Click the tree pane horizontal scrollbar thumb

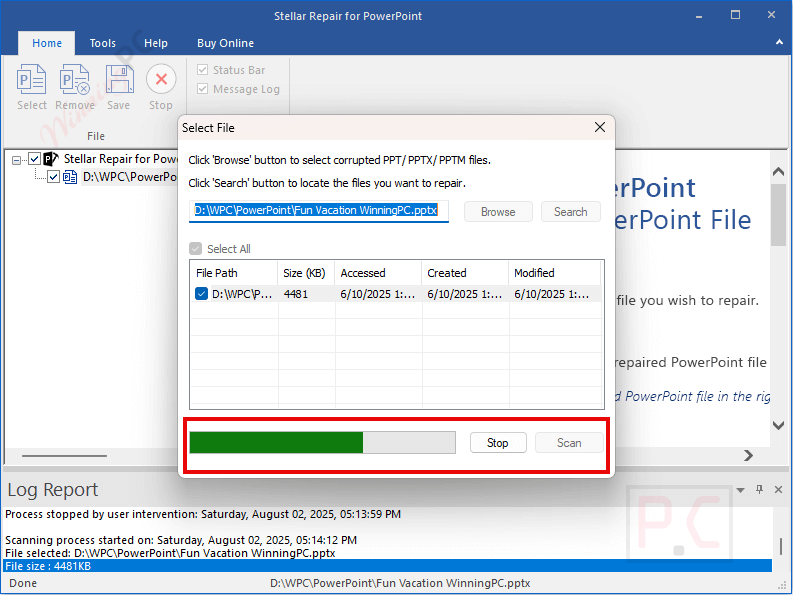pos(64,456)
